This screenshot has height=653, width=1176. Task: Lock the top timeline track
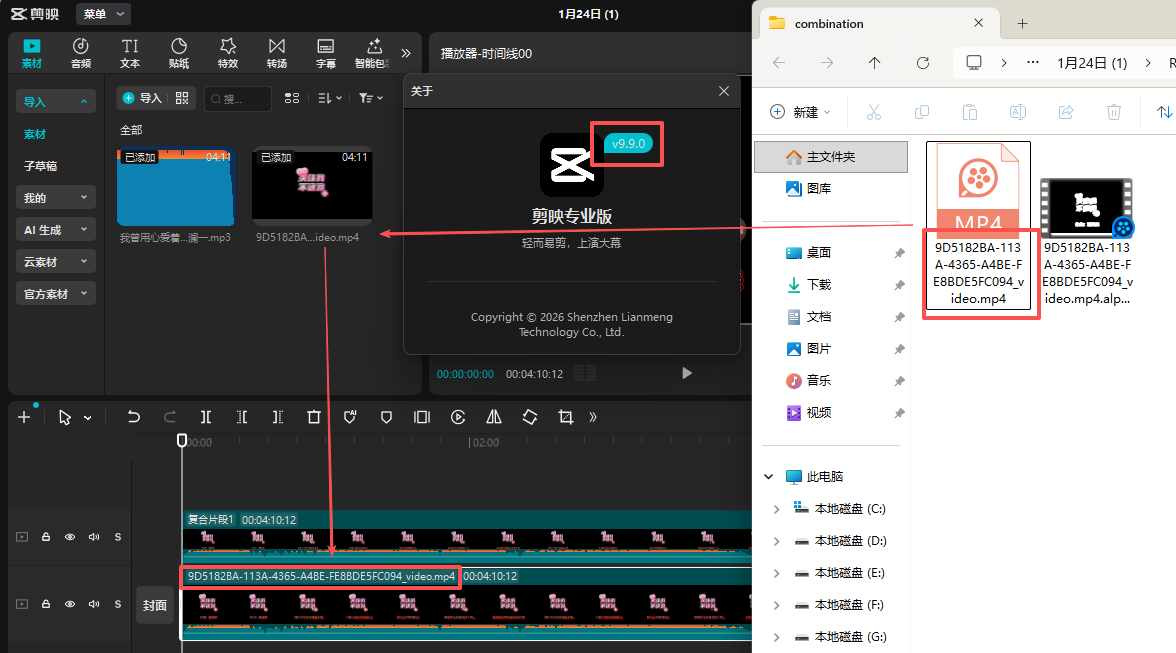pyautogui.click(x=45, y=537)
